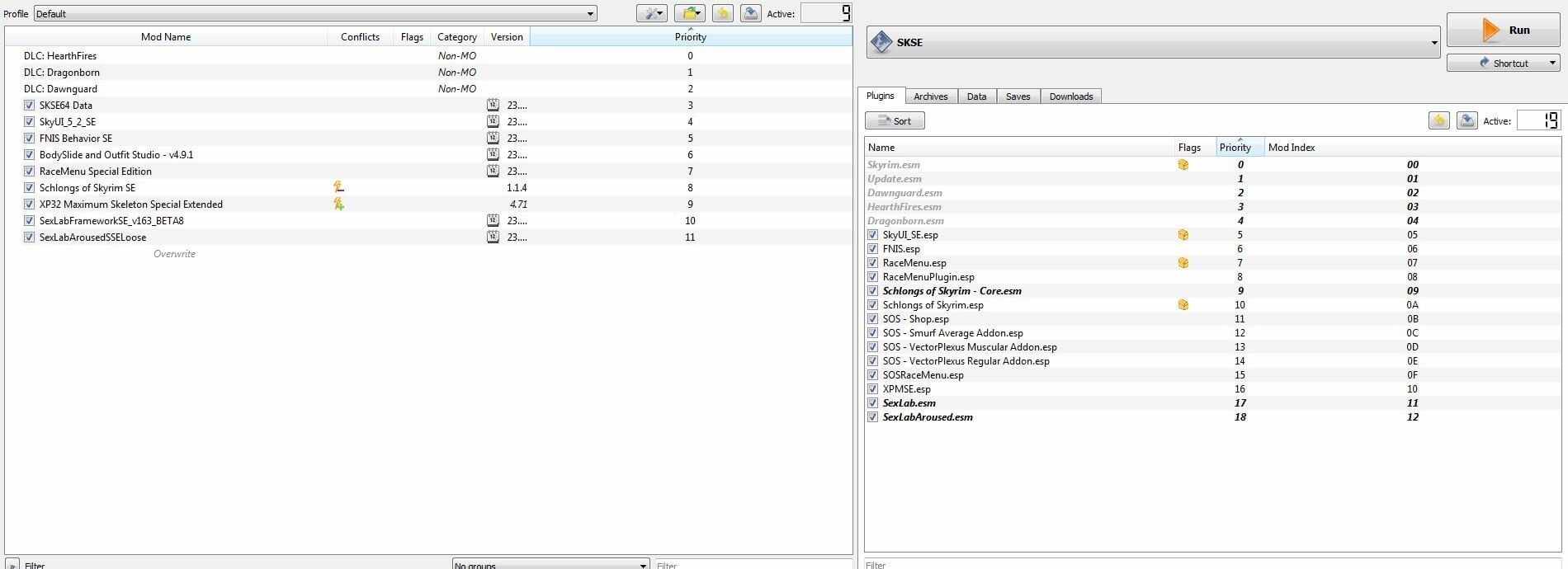Click version calendar icon for FNIS Behavior SE
The image size is (1568, 569).
coord(493,138)
